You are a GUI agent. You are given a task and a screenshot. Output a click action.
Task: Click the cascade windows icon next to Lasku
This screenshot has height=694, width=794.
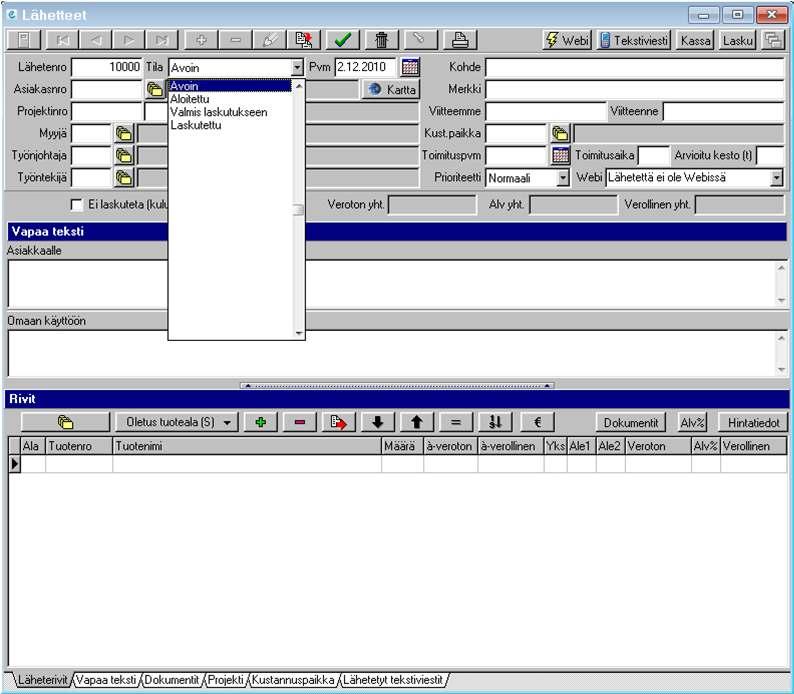(773, 39)
